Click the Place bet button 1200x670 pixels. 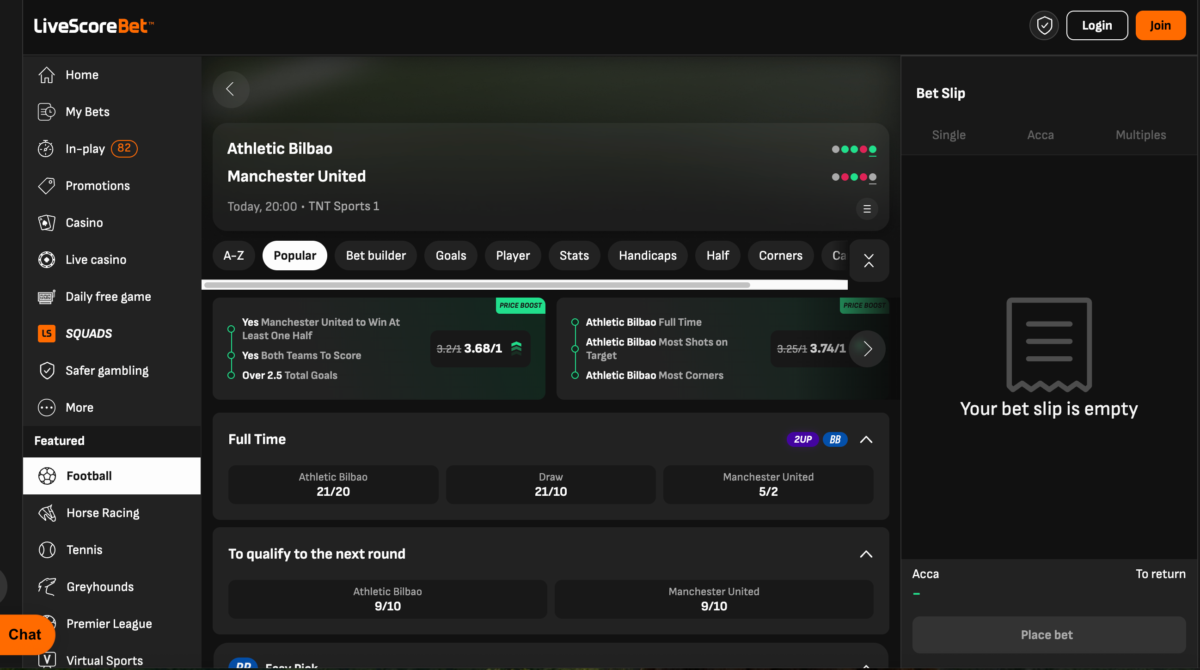click(x=1047, y=635)
